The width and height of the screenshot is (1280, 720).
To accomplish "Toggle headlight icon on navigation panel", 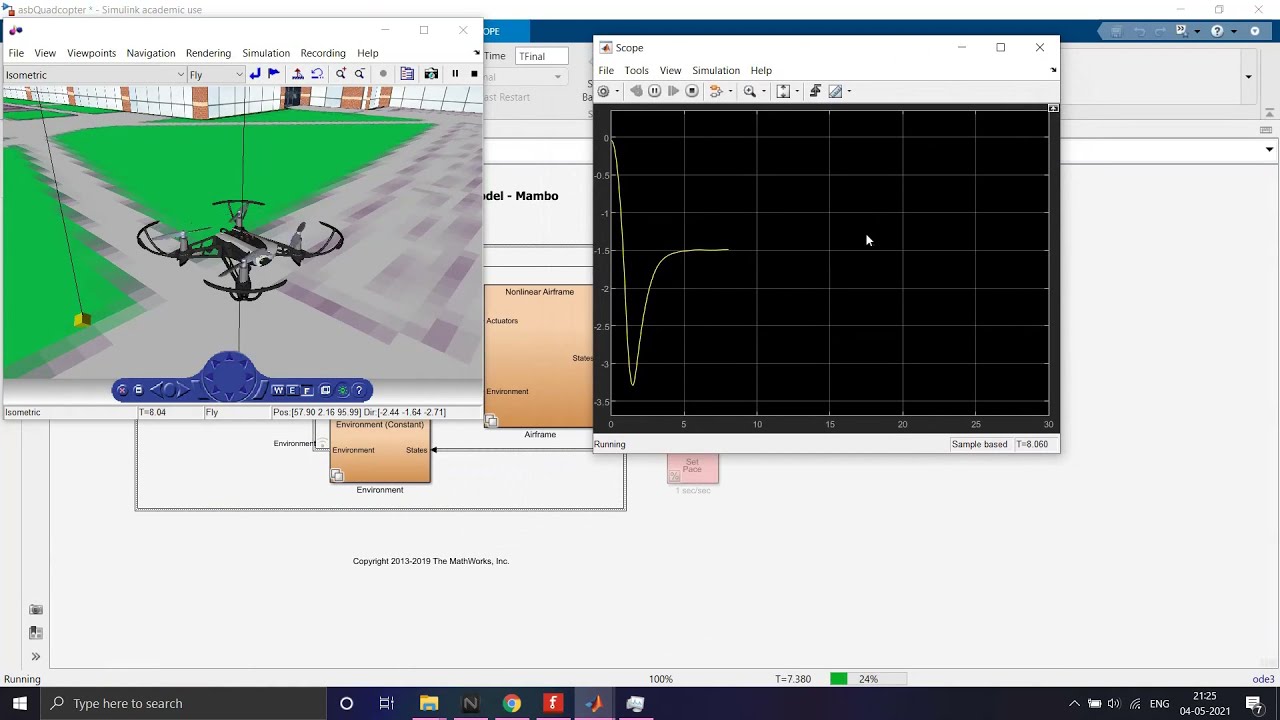I will coord(342,390).
